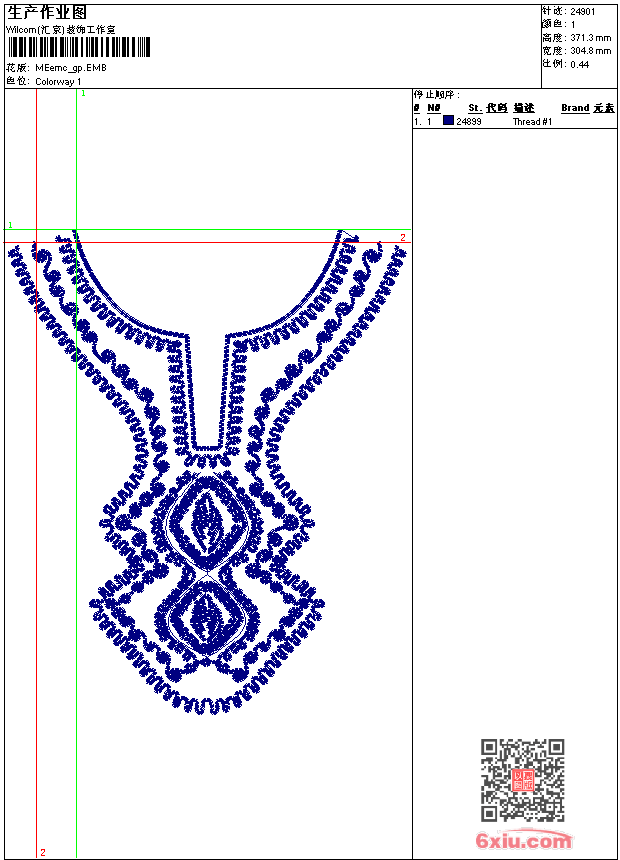Click the 'St.' column header
The height and width of the screenshot is (860, 620).
coord(474,108)
